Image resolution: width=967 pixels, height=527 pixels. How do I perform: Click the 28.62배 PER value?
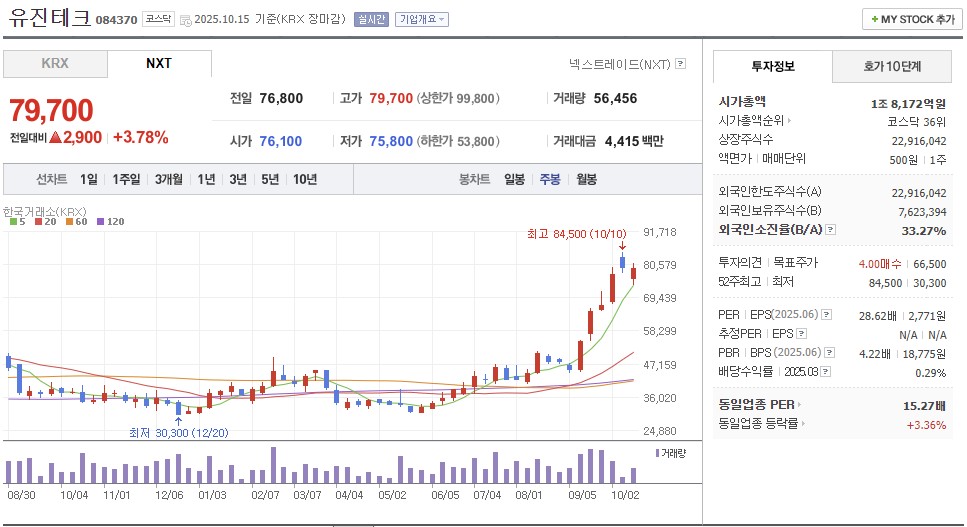click(878, 316)
